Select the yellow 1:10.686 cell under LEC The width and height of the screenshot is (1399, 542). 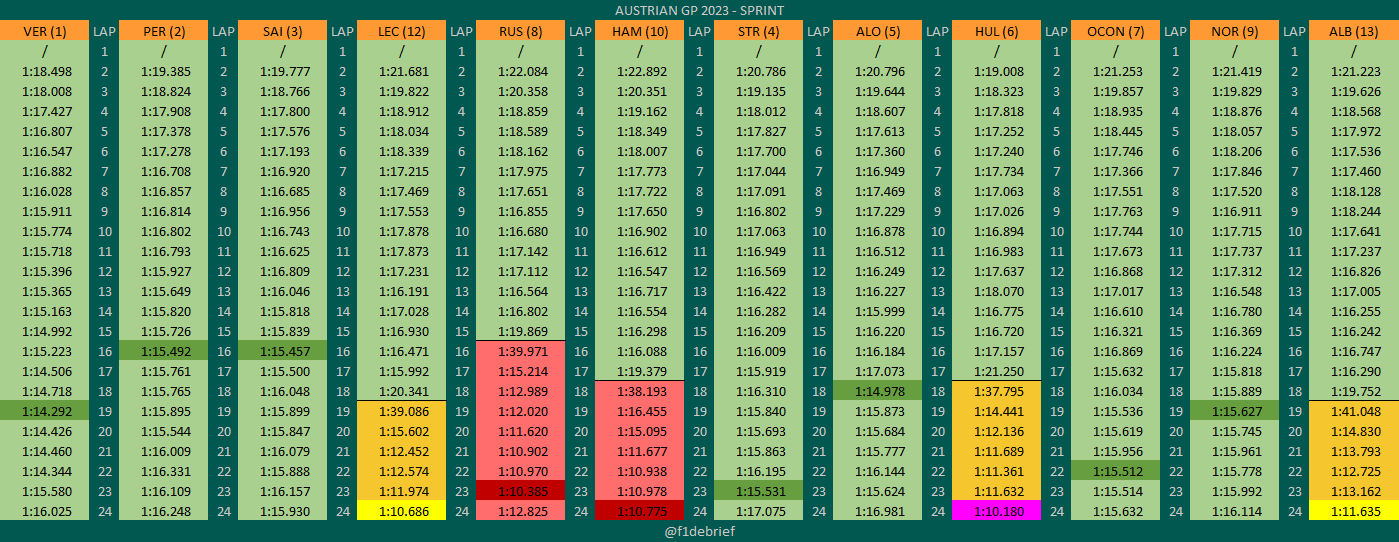click(x=401, y=511)
